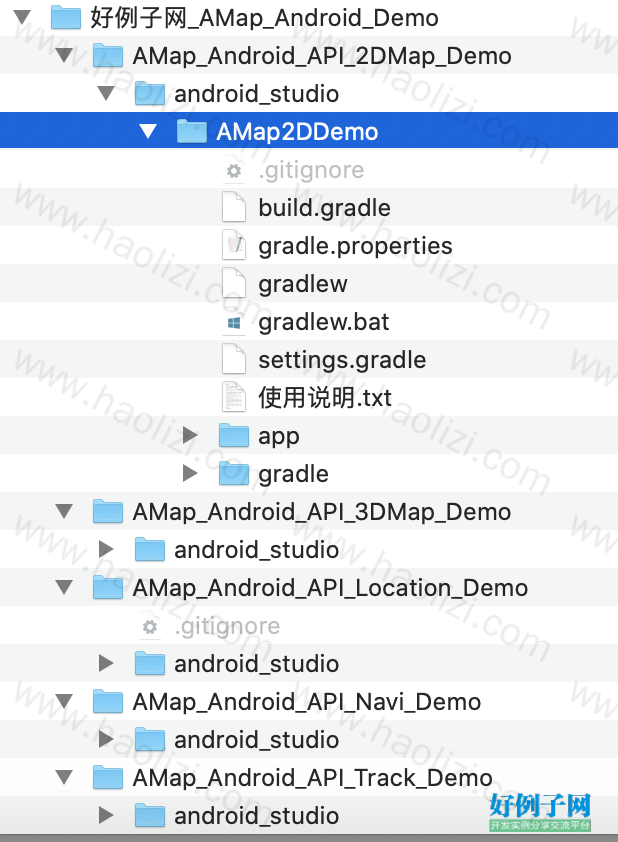Expand android_studio under Track_Demo
The height and width of the screenshot is (842, 618).
click(x=106, y=816)
